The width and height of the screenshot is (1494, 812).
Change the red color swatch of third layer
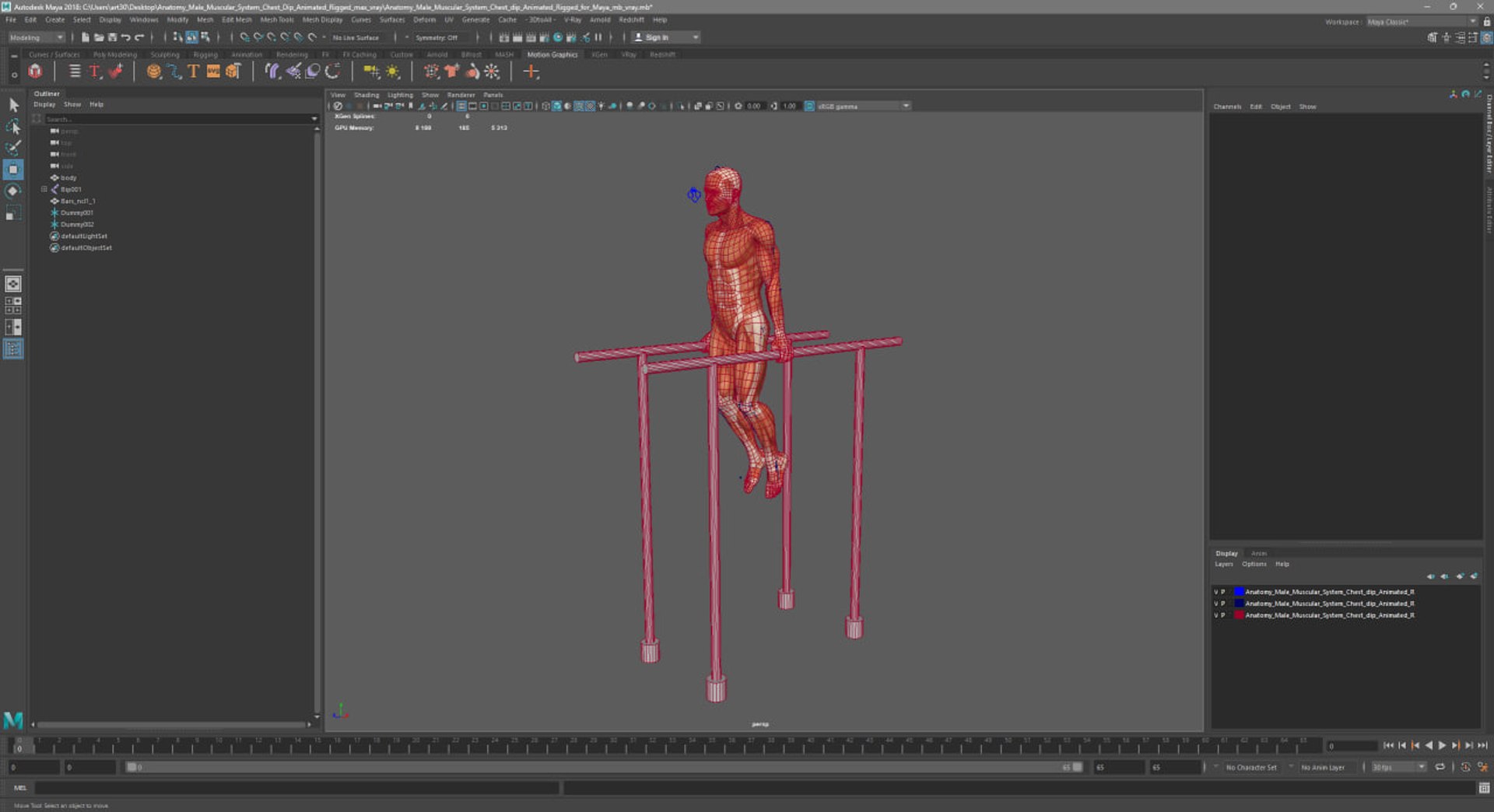click(x=1239, y=615)
